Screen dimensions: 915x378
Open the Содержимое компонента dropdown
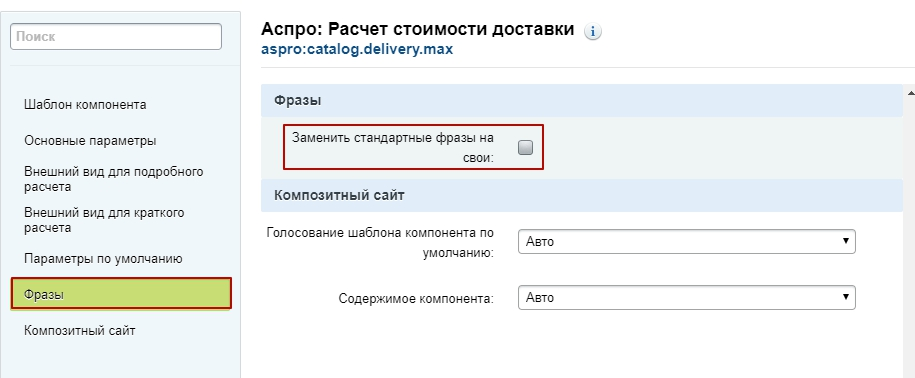[x=686, y=298]
